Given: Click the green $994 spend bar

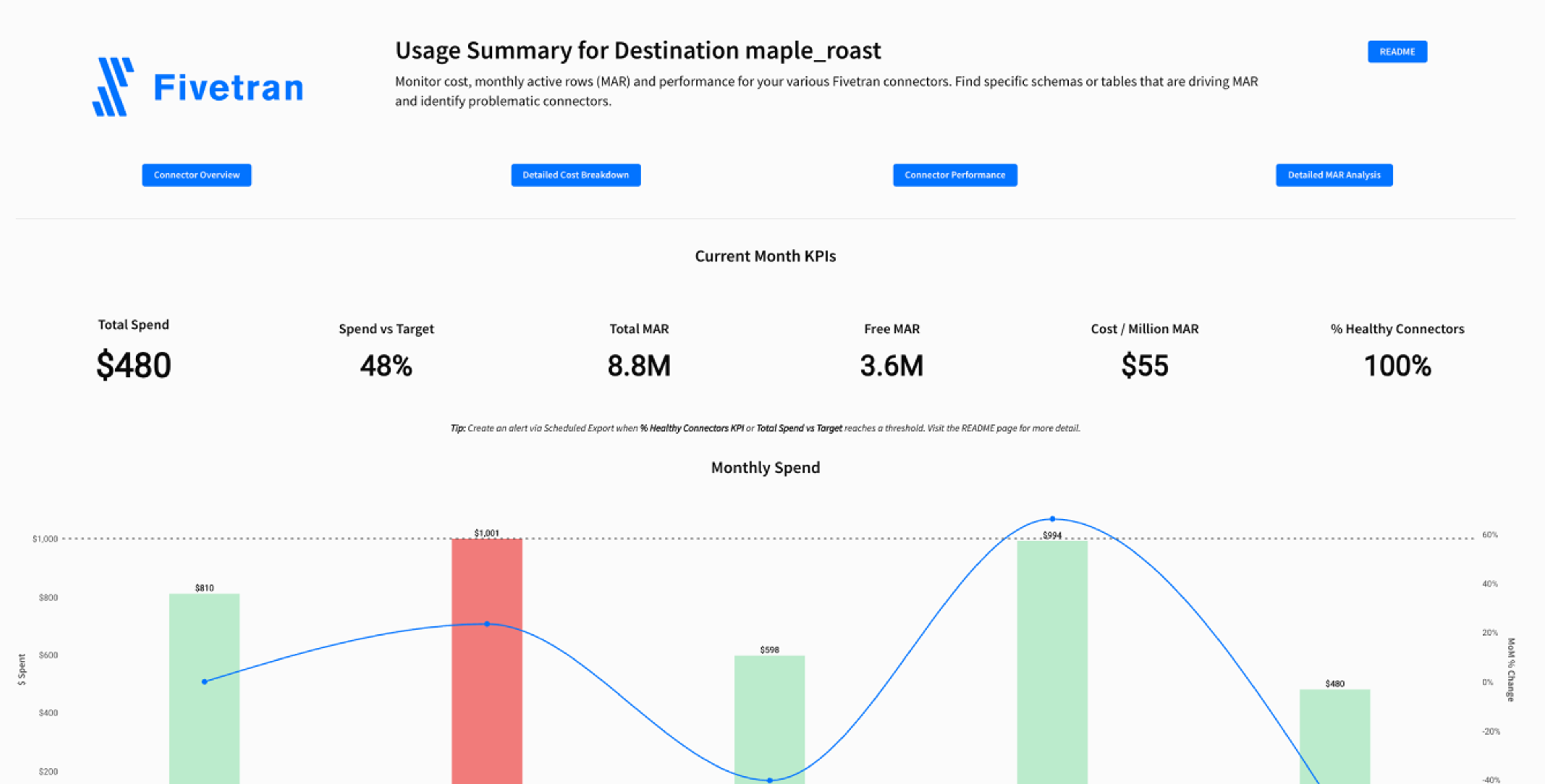Looking at the screenshot, I should pyautogui.click(x=1052, y=662).
